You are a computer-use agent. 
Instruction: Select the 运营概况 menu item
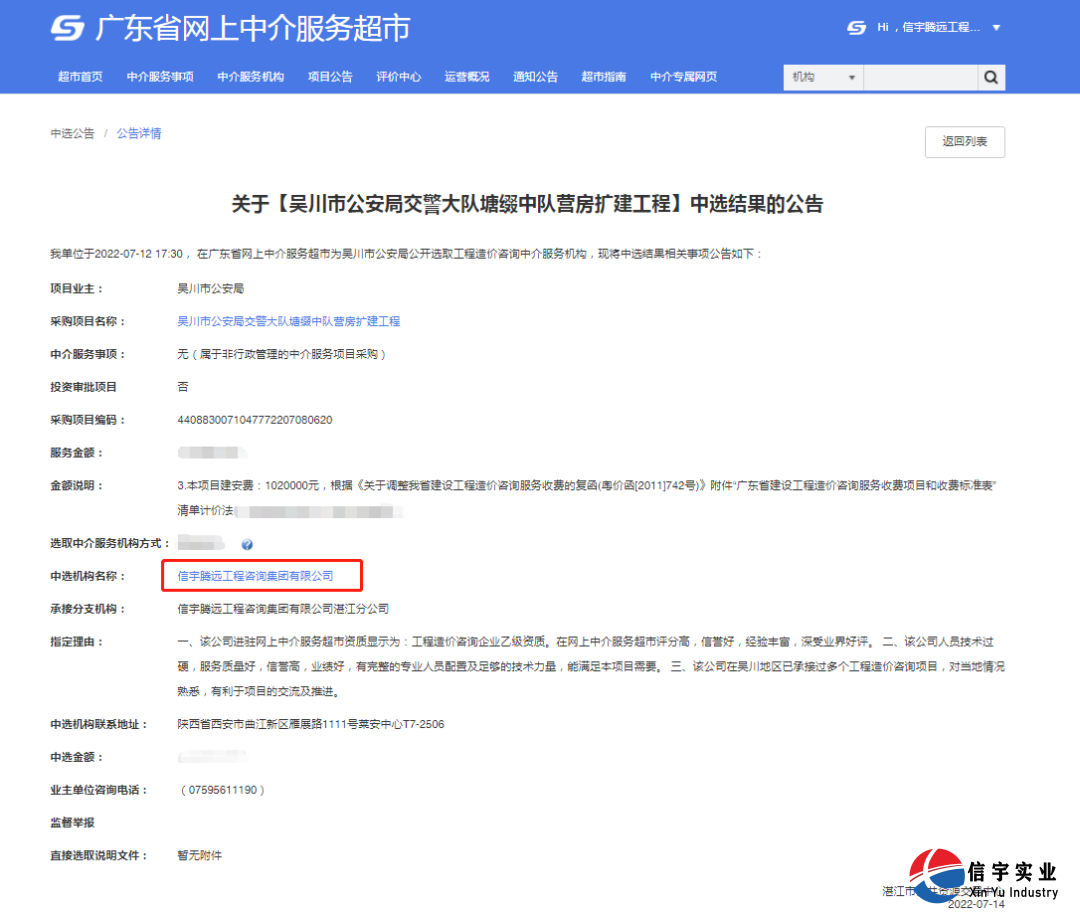pos(467,77)
